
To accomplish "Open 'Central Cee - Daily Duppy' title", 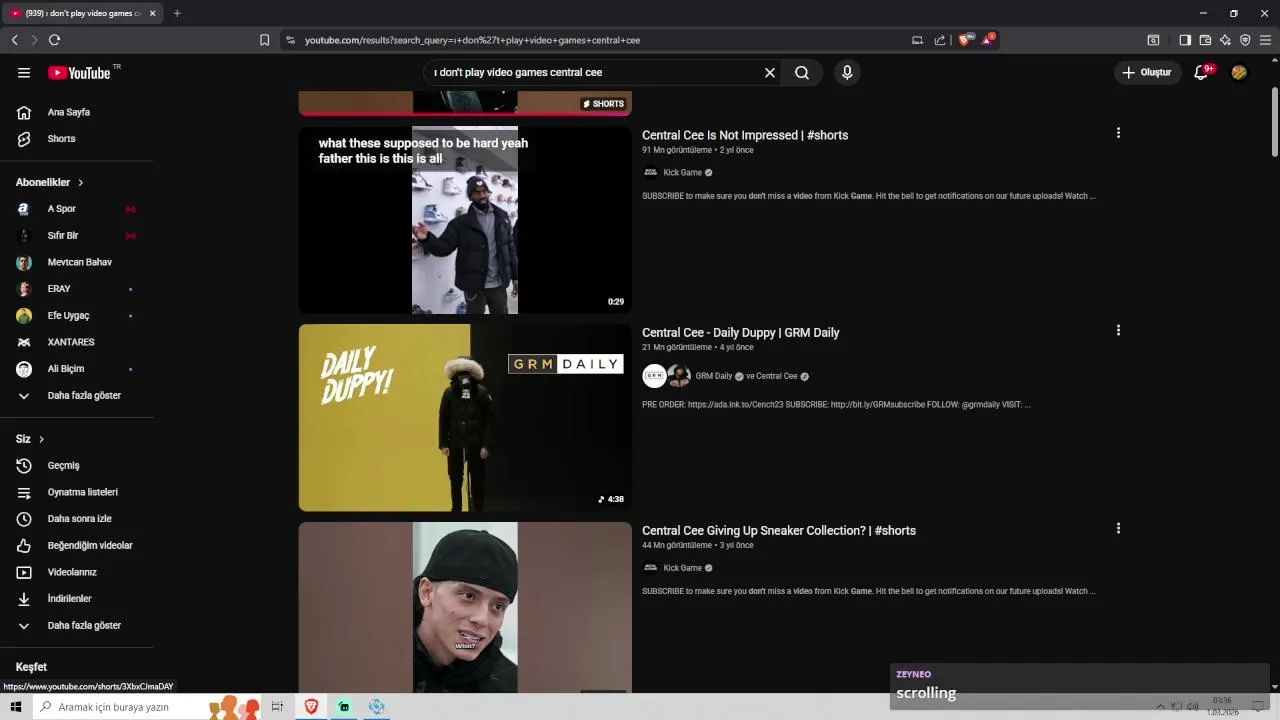I will click(x=741, y=332).
